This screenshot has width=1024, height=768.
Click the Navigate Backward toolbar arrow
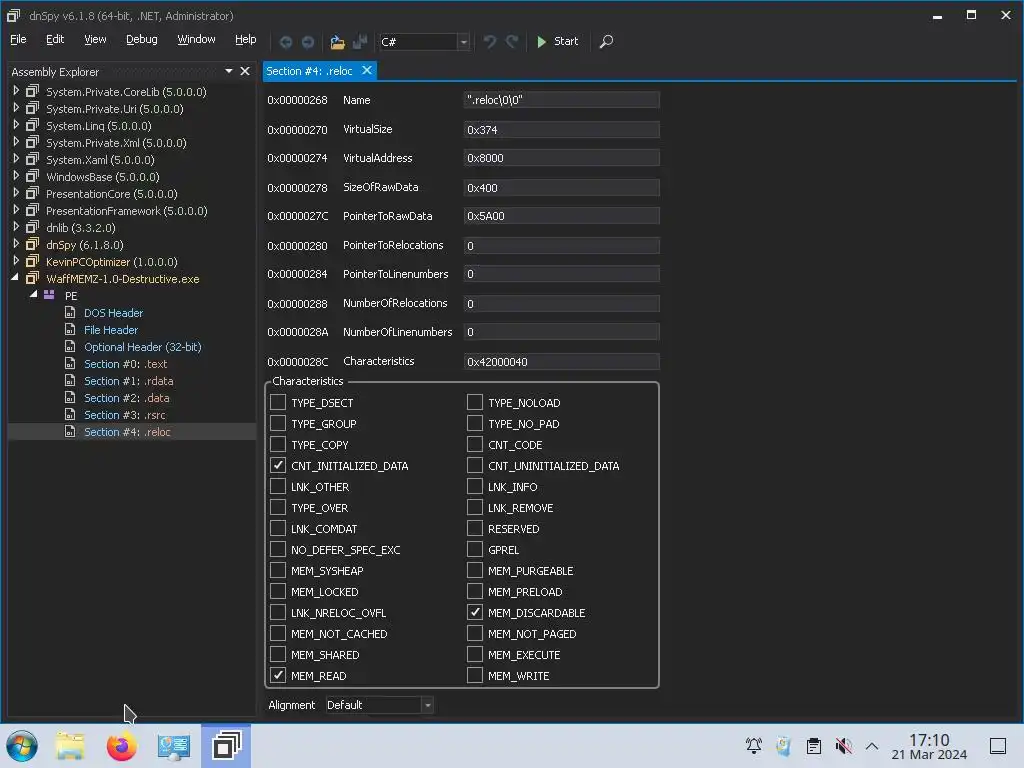click(x=285, y=42)
